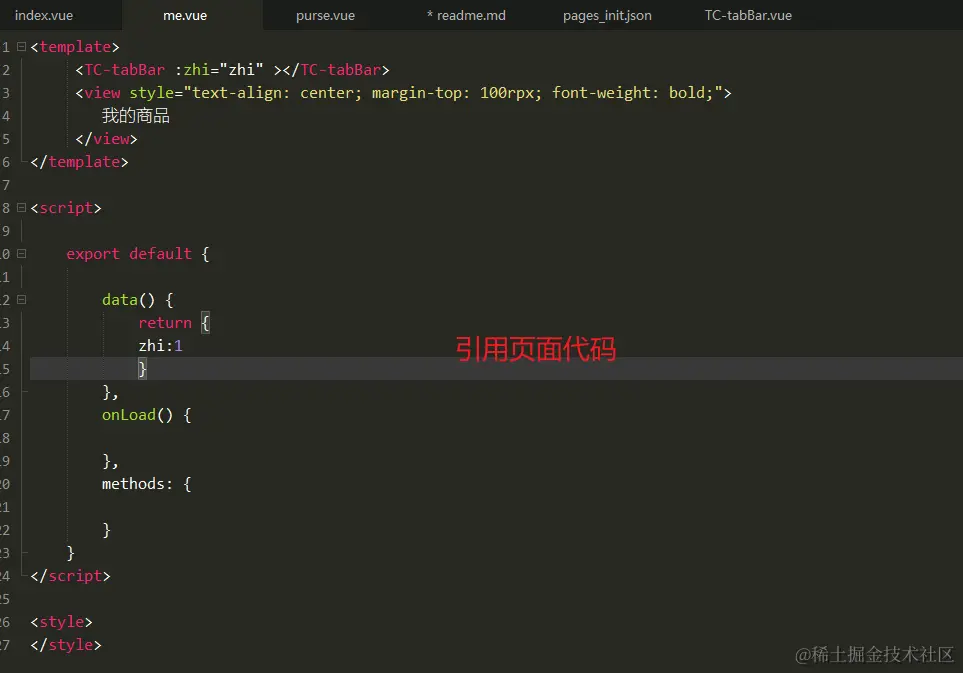
Task: Collapse the export default fold marker
Action: tap(21, 254)
